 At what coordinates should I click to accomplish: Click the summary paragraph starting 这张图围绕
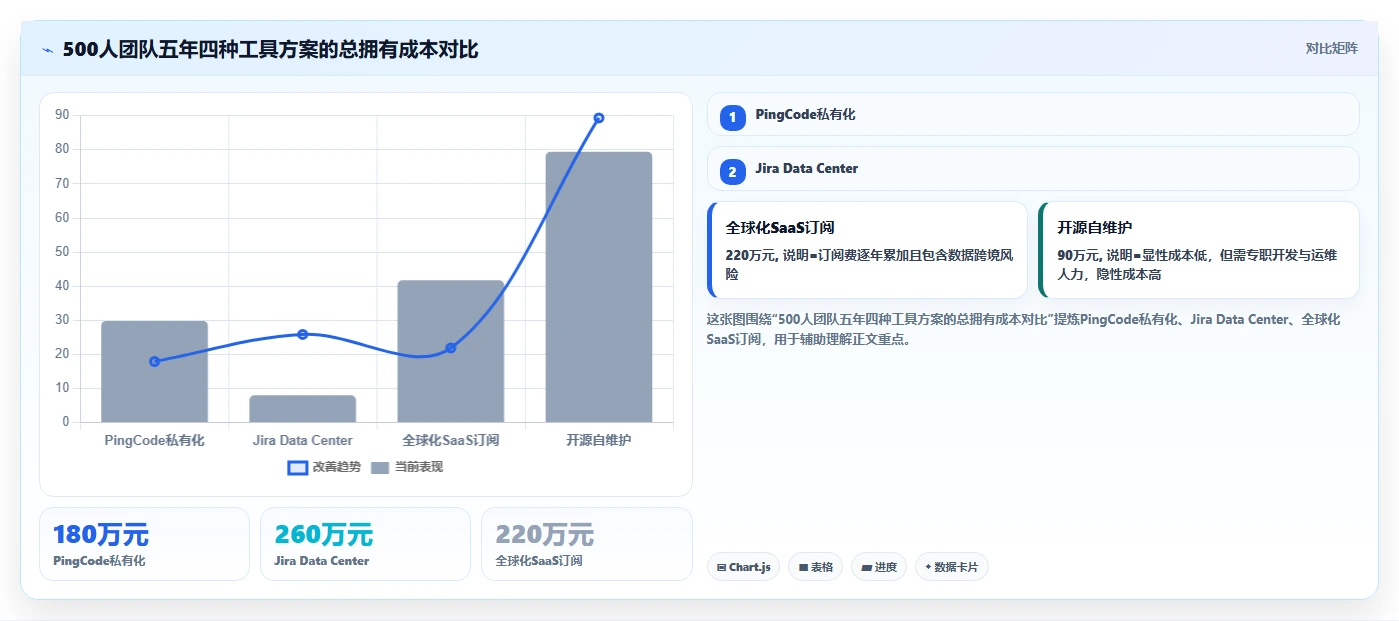(x=1023, y=329)
